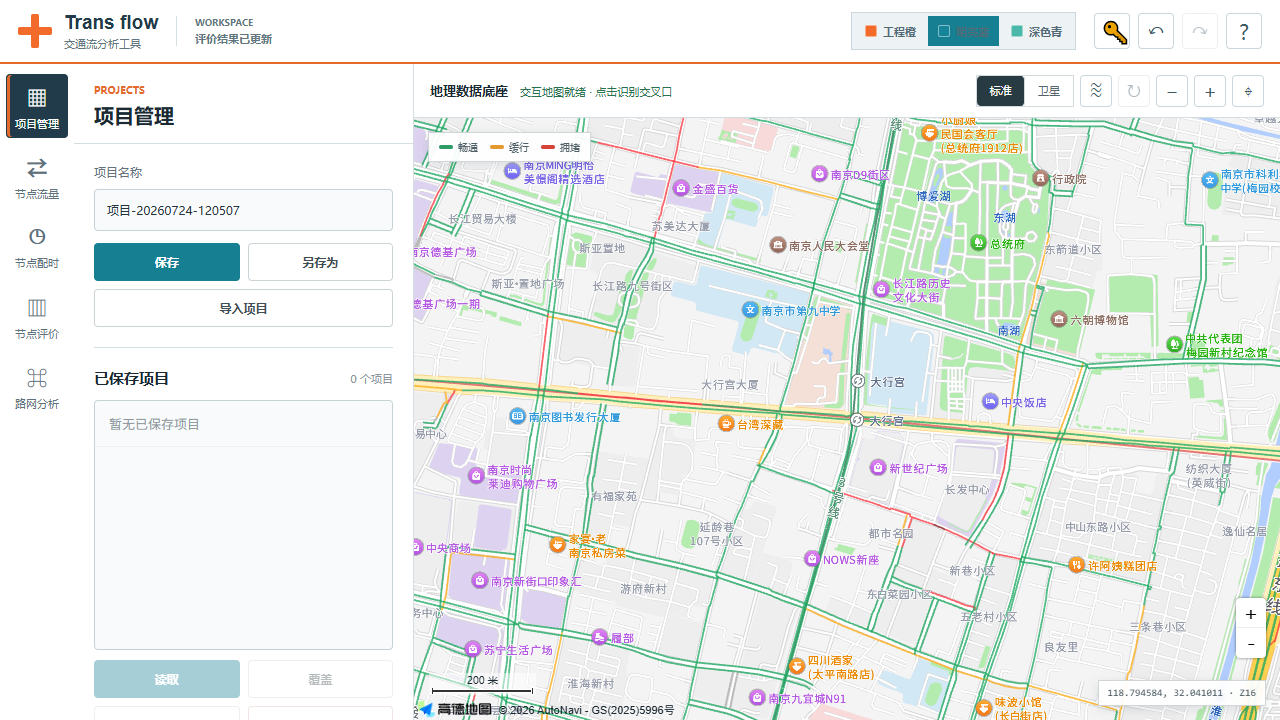Choose the 深色青 teal theme
Viewport: 1280px width, 720px height.
click(x=1036, y=32)
